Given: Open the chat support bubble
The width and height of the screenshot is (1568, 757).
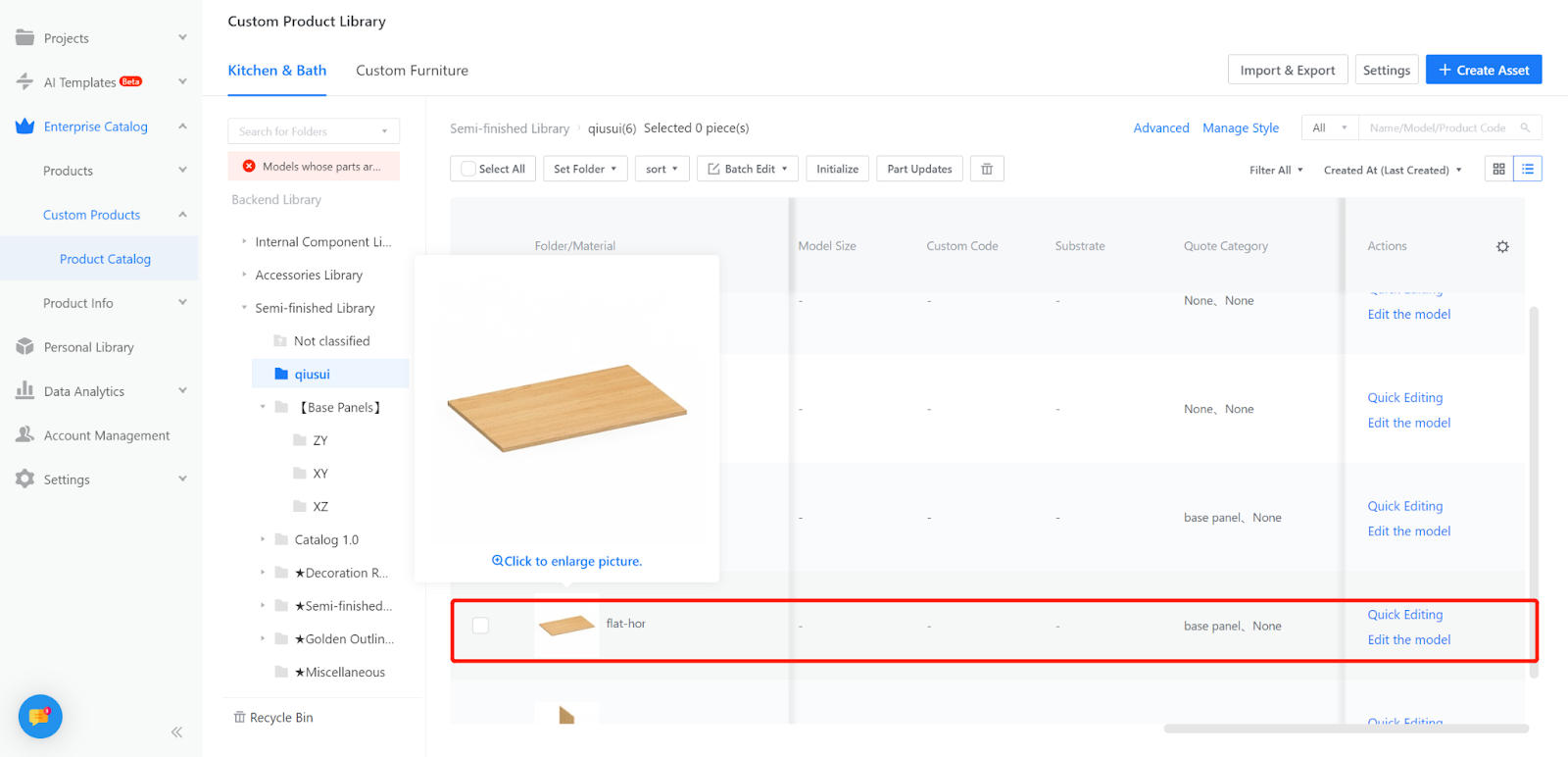Looking at the screenshot, I should pyautogui.click(x=40, y=717).
